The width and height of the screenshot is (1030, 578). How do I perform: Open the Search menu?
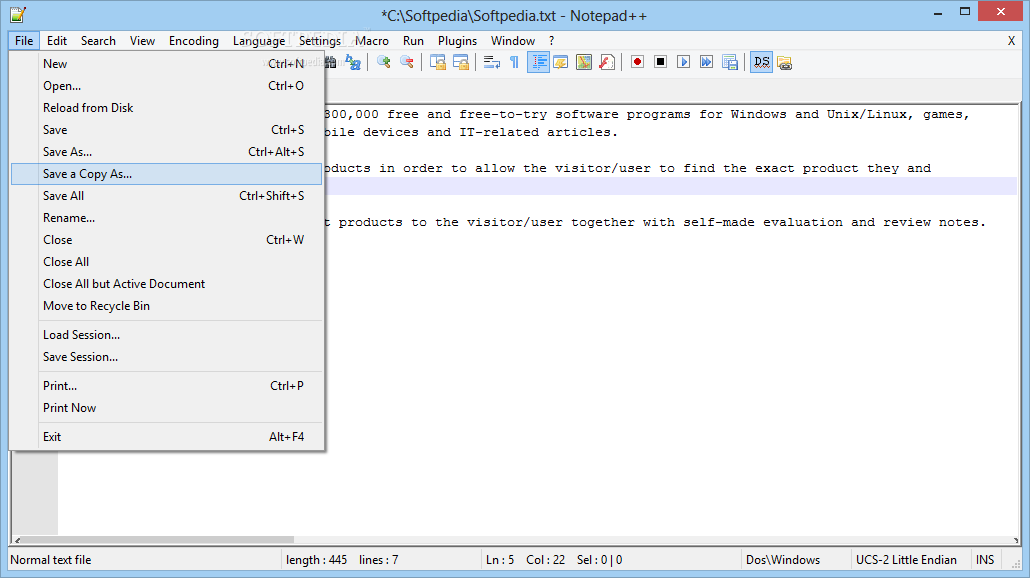click(98, 41)
